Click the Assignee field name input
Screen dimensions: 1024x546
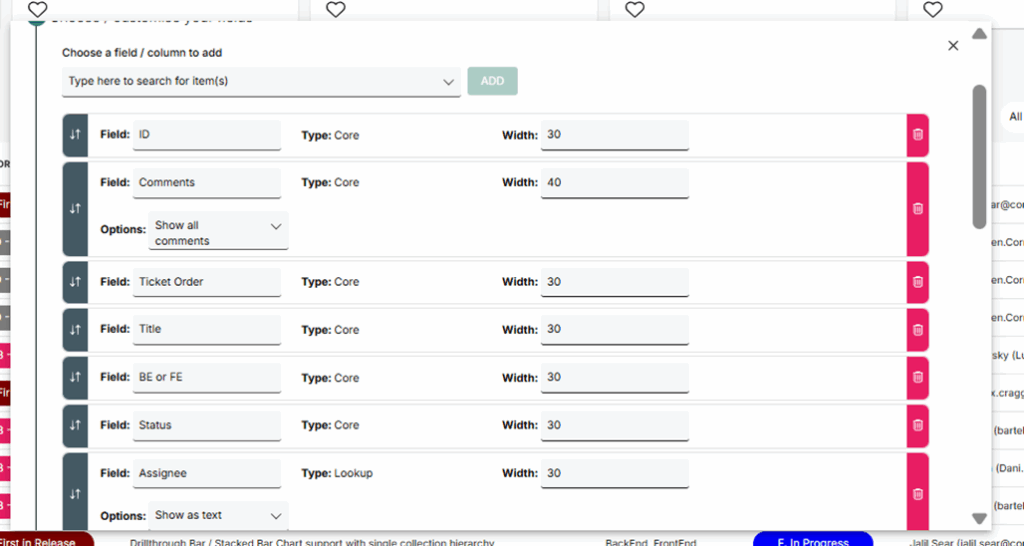click(206, 473)
